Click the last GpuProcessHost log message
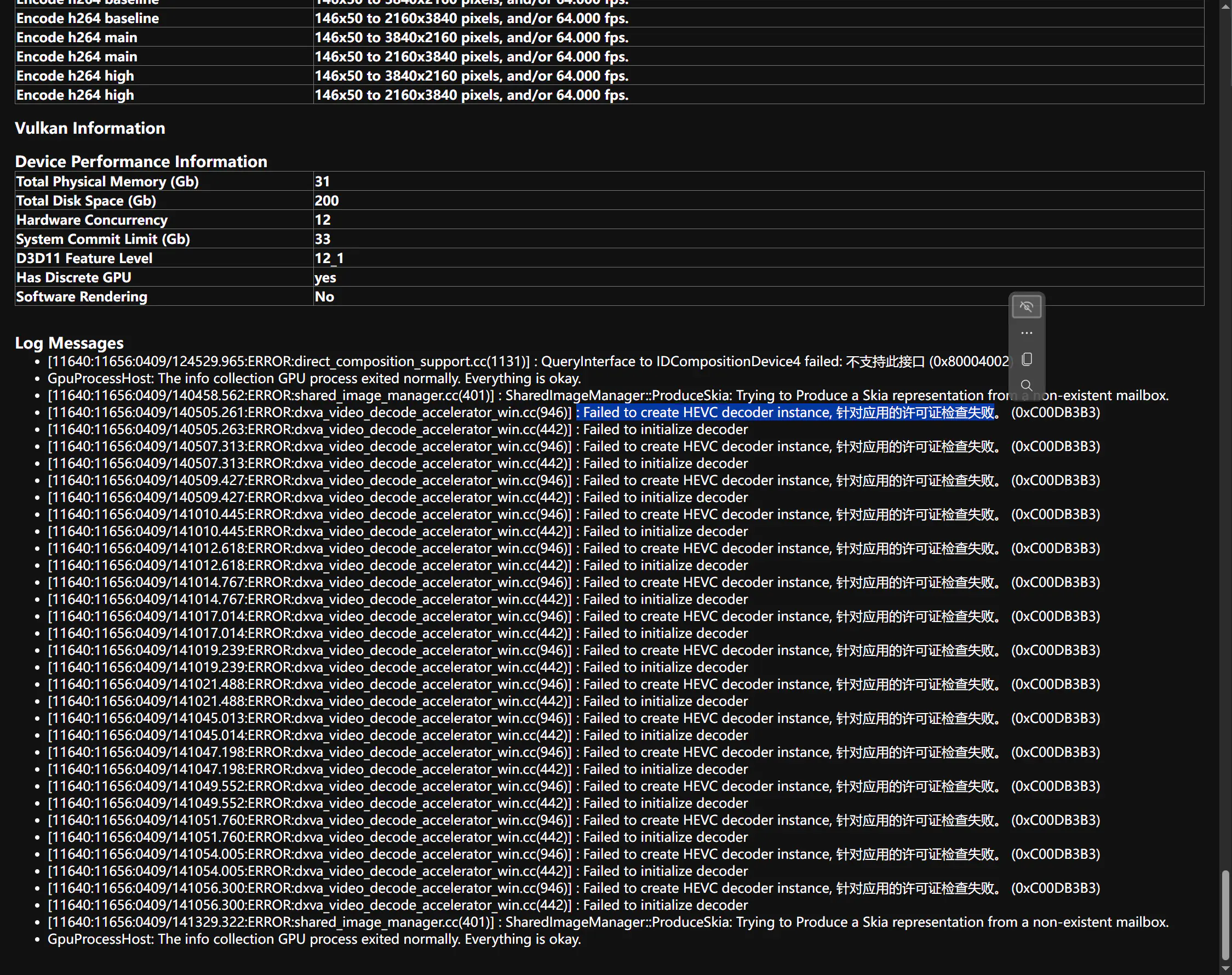 pos(314,939)
